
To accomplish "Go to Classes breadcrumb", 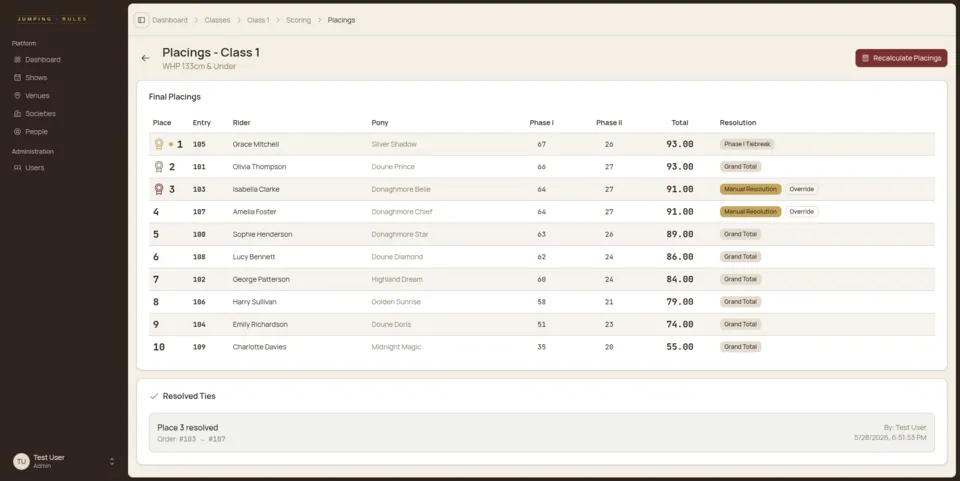I will click(x=217, y=20).
